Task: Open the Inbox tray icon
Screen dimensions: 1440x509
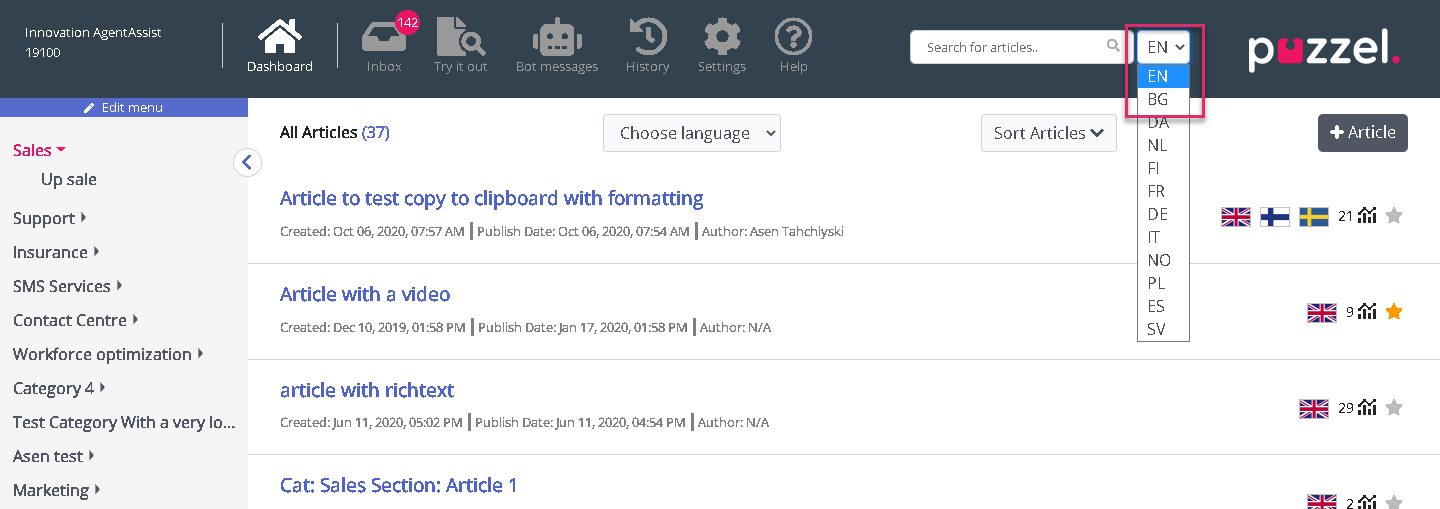Action: click(384, 40)
